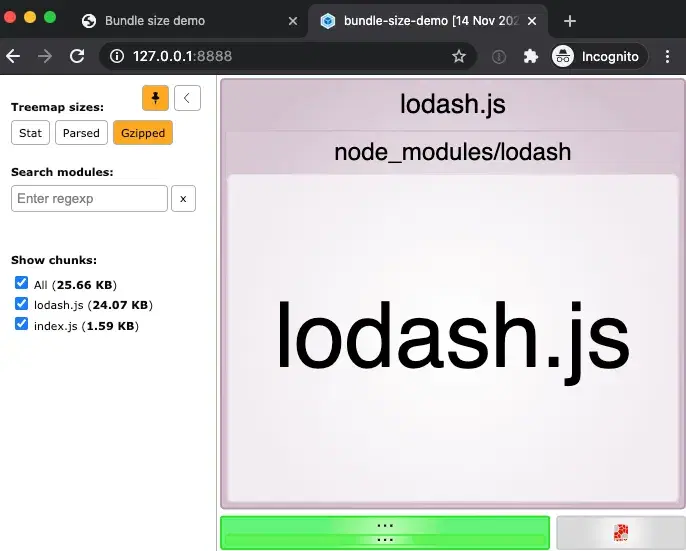This screenshot has height=551, width=686.
Task: Select the green index.js chunk block
Action: [385, 533]
